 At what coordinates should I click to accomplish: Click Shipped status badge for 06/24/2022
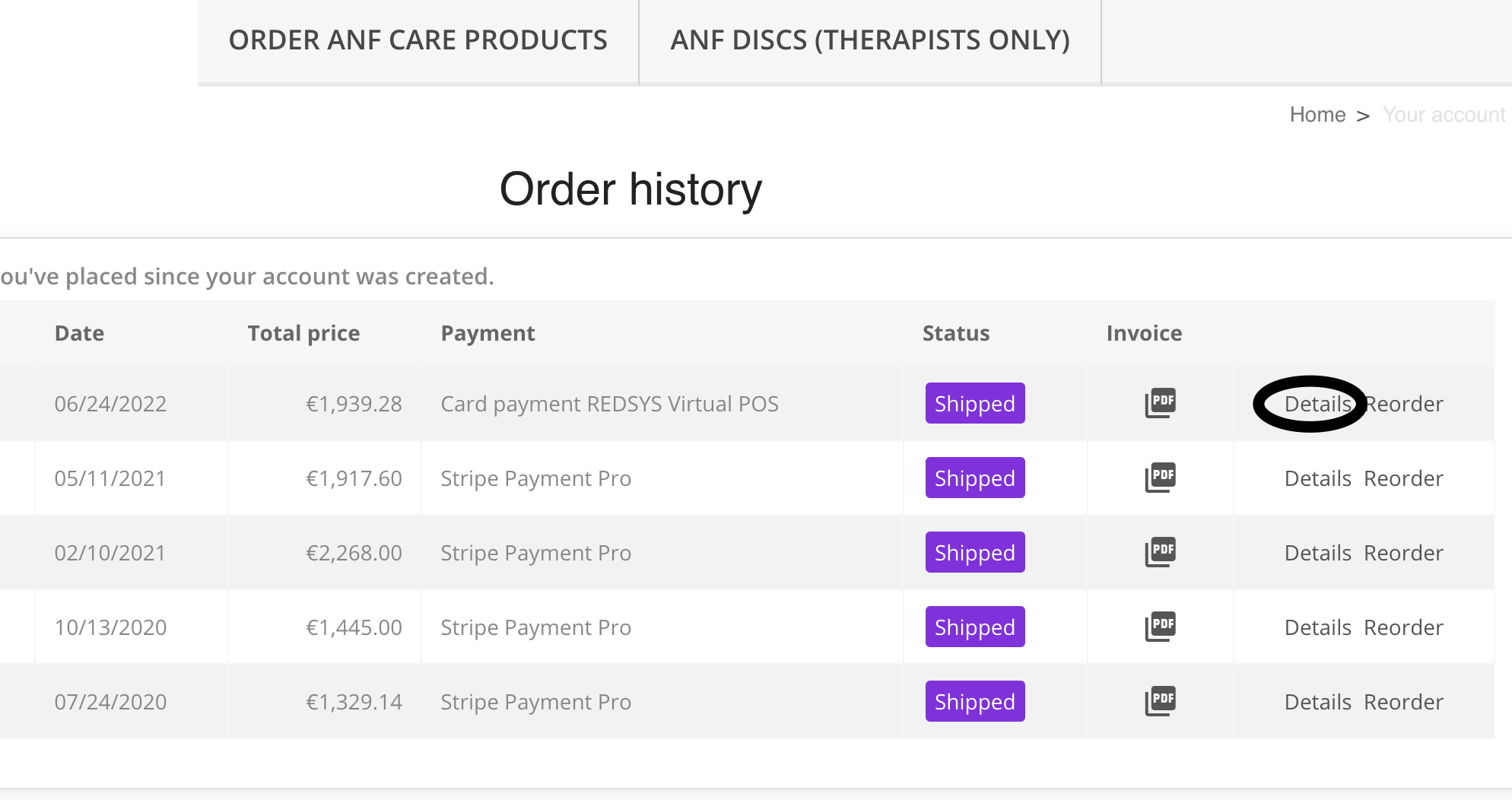[x=975, y=403]
